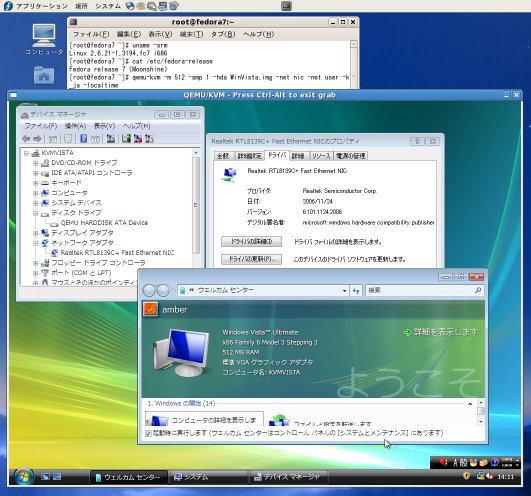This screenshot has height=496, width=531.
Task: Click terminal window vertical scrollbar
Action: pyautogui.click(x=354, y=64)
